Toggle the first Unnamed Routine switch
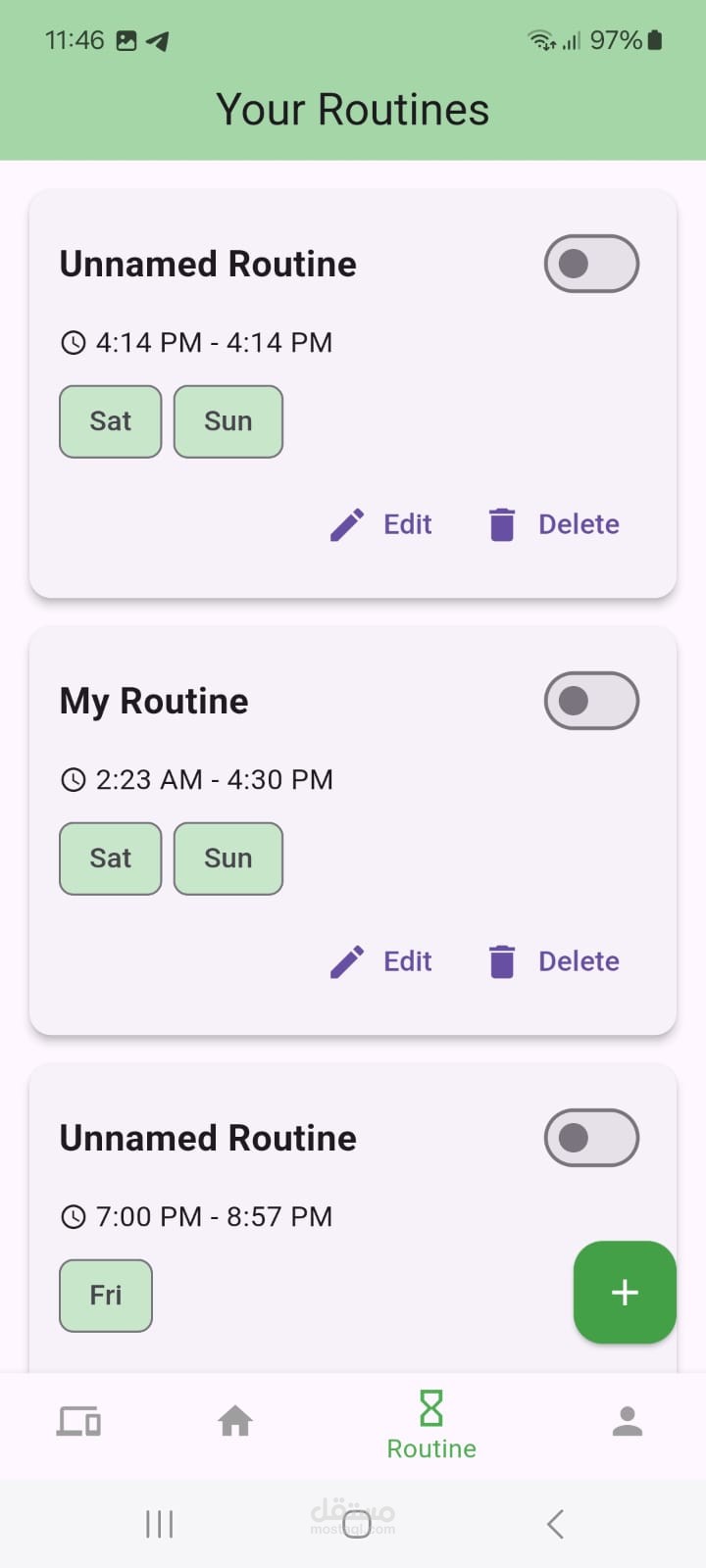The image size is (706, 1568). click(x=591, y=264)
